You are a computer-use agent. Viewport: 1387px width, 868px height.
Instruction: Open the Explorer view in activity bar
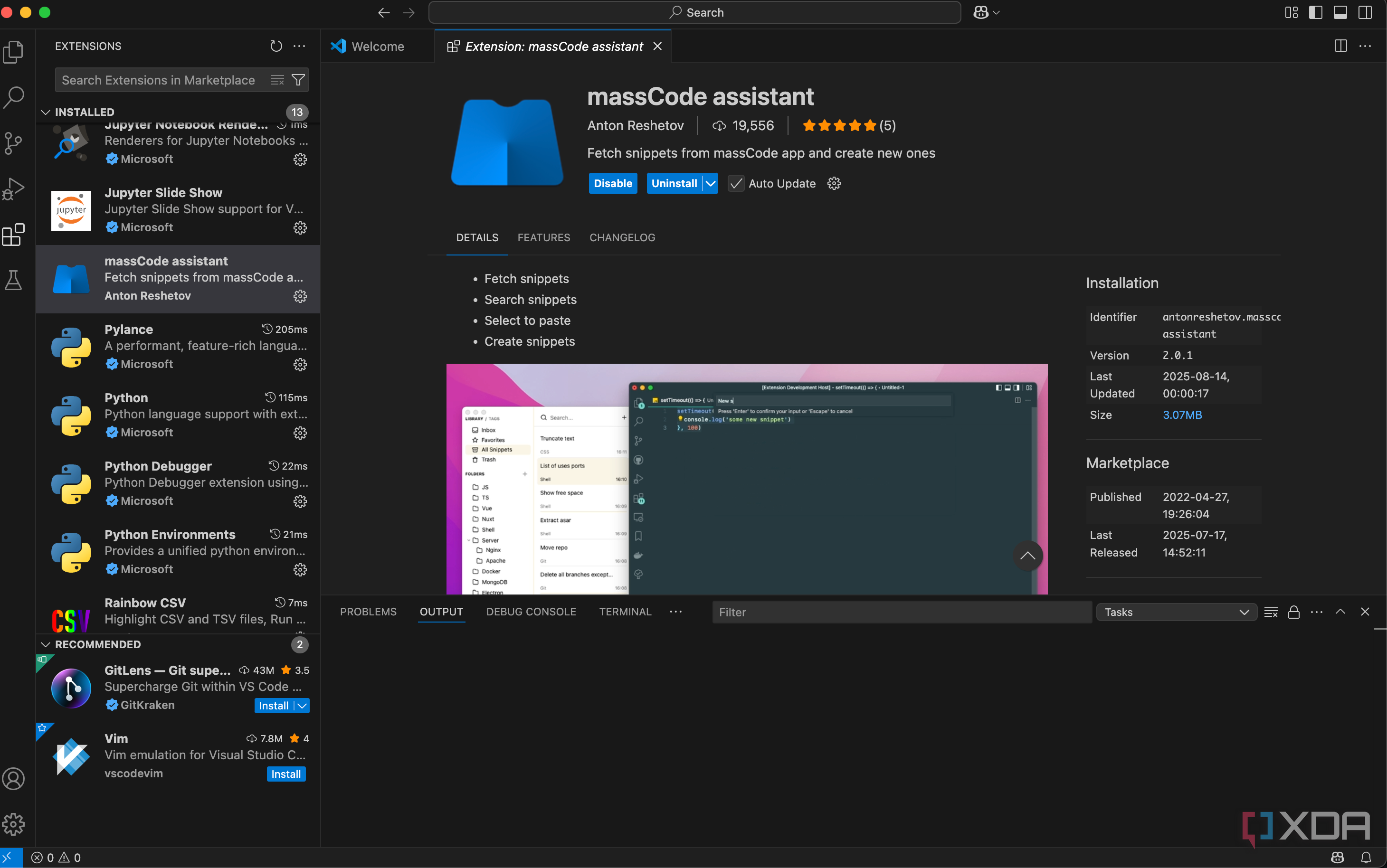tap(14, 52)
